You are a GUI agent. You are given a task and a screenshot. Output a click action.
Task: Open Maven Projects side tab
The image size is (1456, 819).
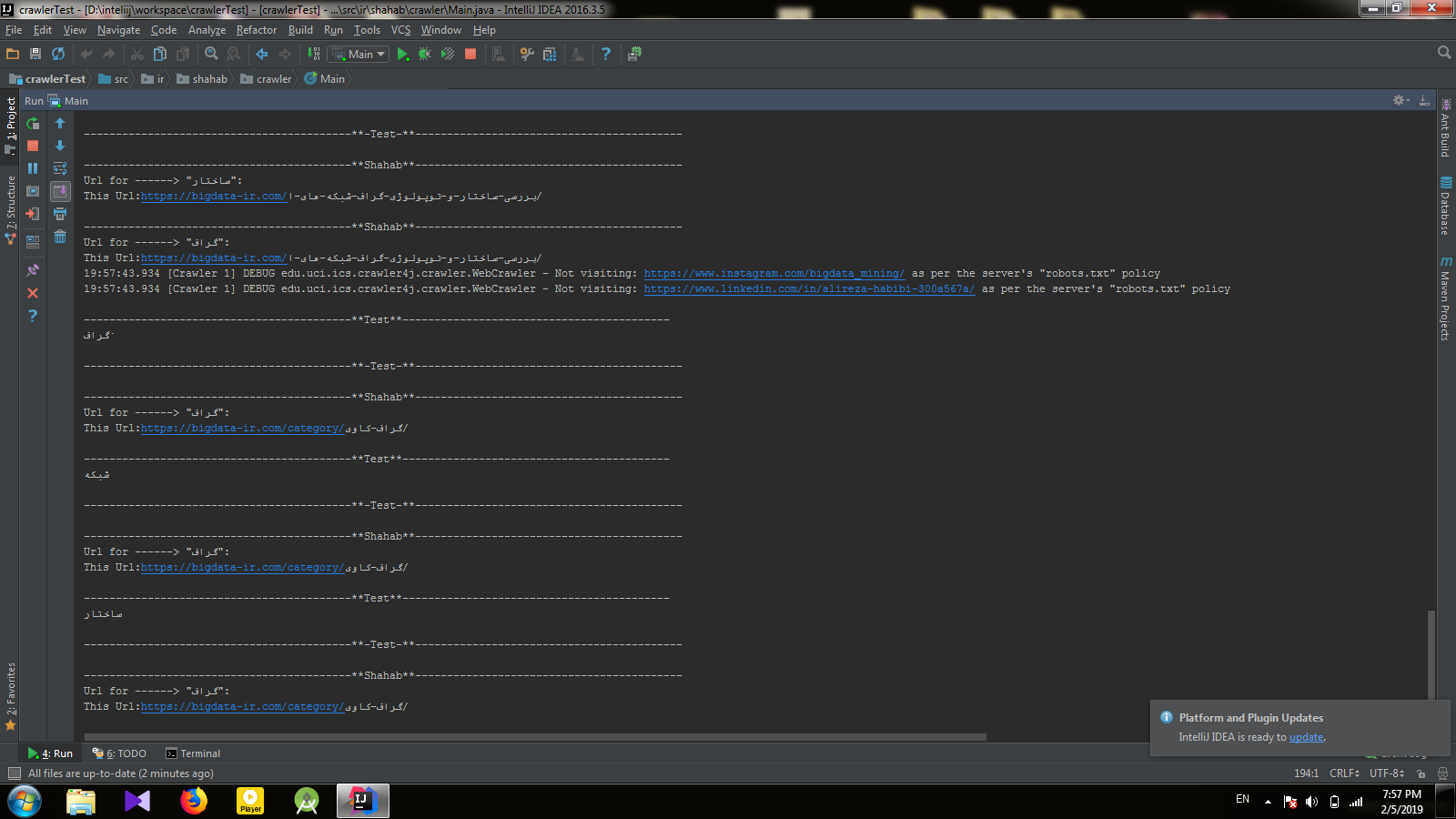pyautogui.click(x=1445, y=299)
